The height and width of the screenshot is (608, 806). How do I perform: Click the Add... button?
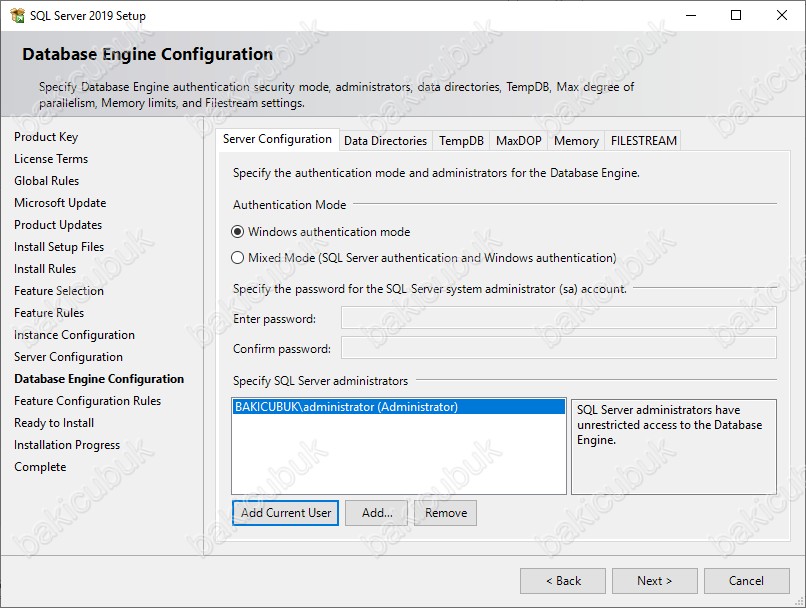(x=376, y=513)
